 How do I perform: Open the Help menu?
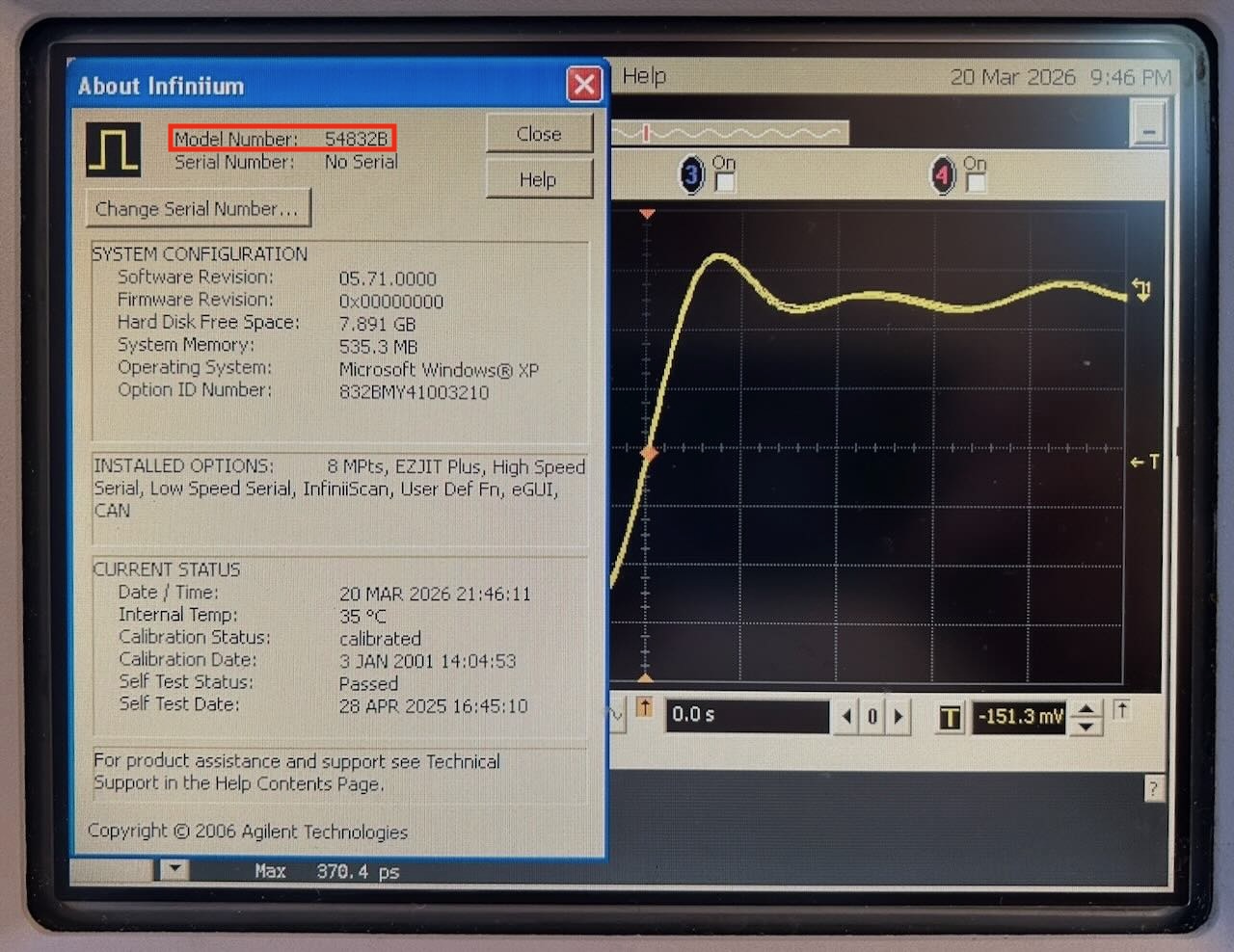click(x=643, y=76)
